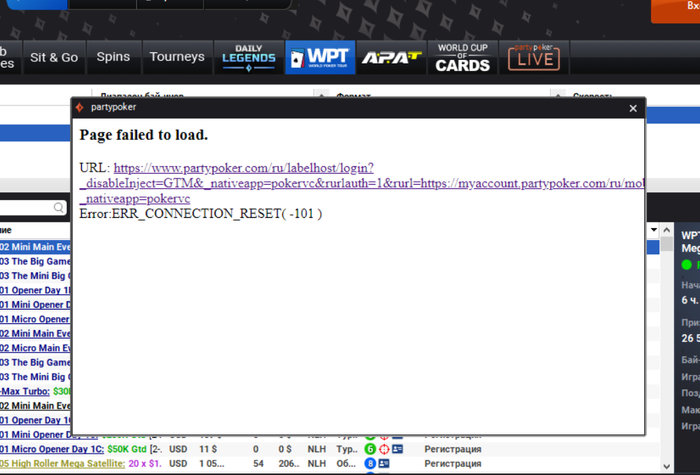Click 'Об...' type cell in High Roller row
Viewport: 700px width, 475px height.
coord(347,464)
